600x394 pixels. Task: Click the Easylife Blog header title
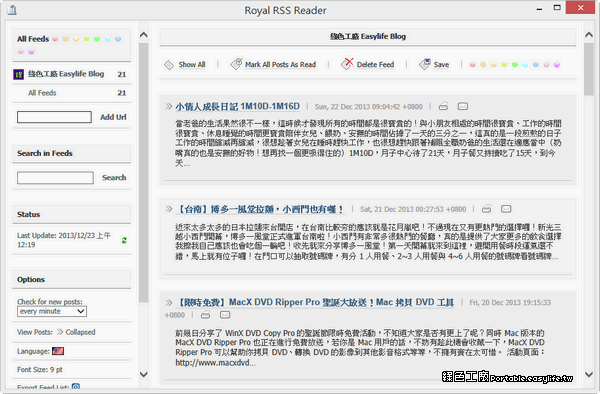pyautogui.click(x=368, y=36)
